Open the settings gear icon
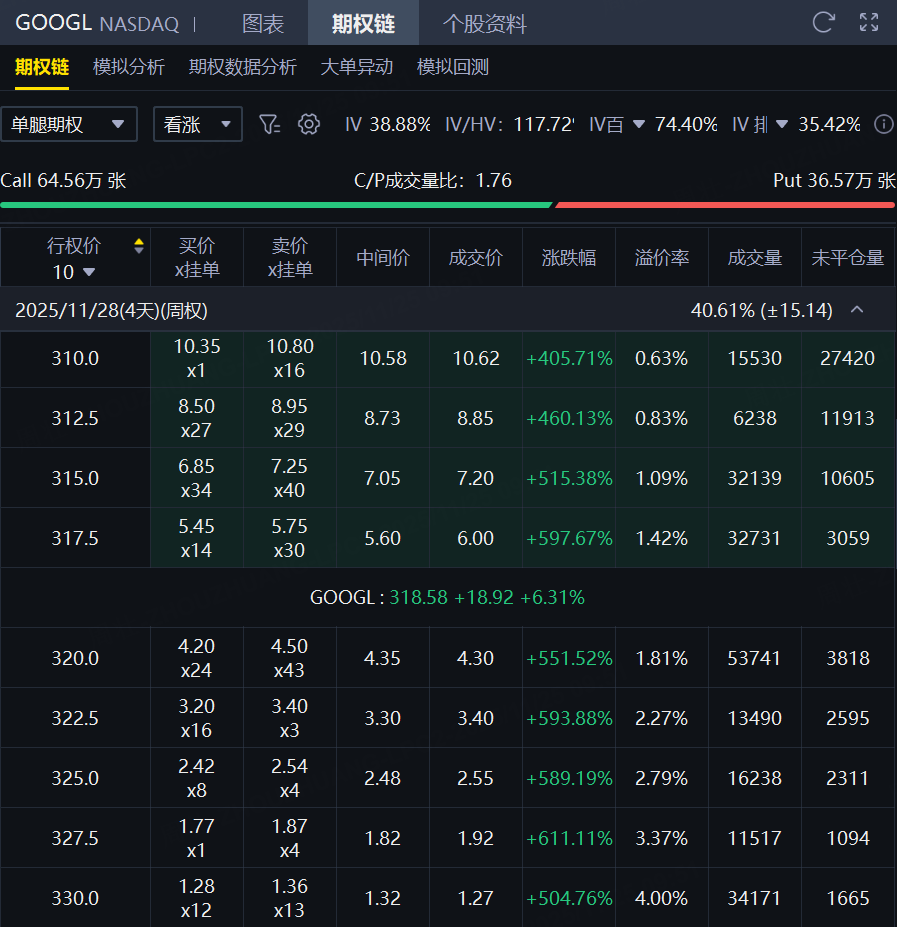Viewport: 897px width, 927px height. 309,124
